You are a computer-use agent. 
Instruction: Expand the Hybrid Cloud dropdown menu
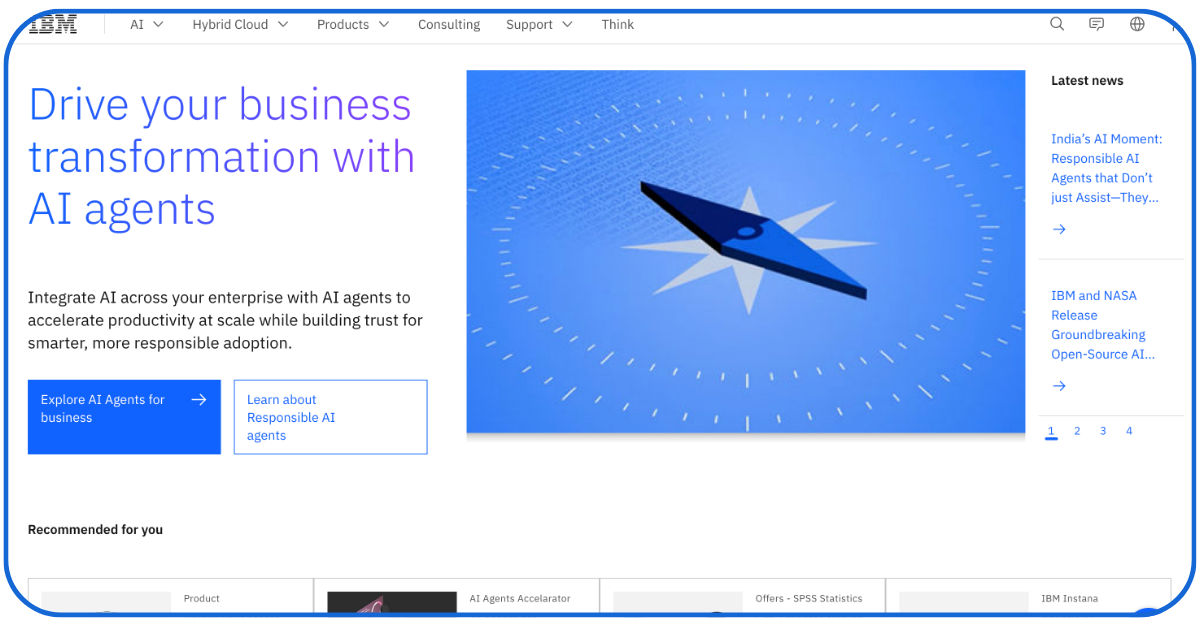[x=240, y=25]
